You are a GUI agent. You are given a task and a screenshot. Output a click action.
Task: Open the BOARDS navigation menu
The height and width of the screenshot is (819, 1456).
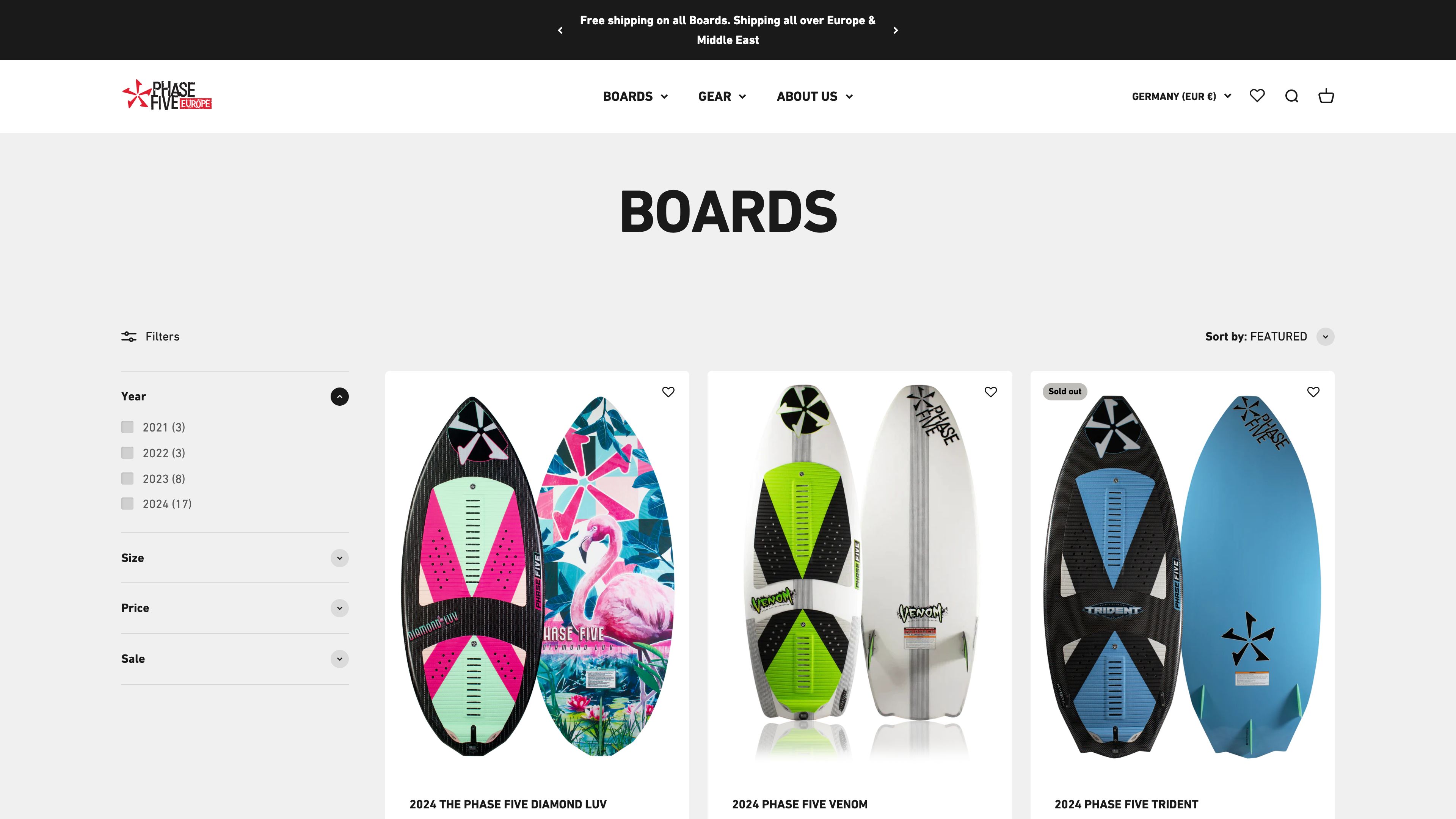pyautogui.click(x=635, y=96)
